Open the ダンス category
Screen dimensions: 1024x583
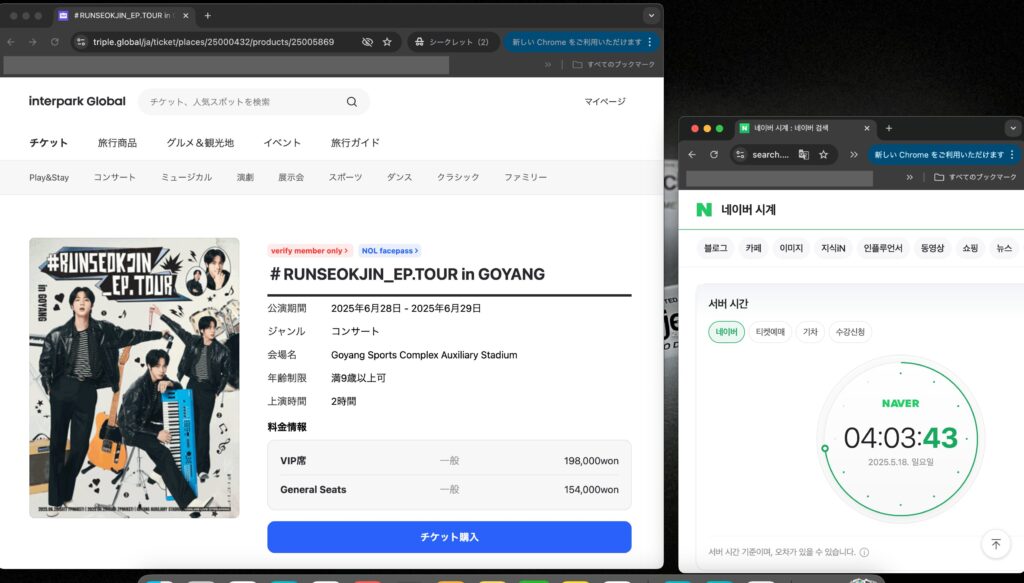[399, 178]
